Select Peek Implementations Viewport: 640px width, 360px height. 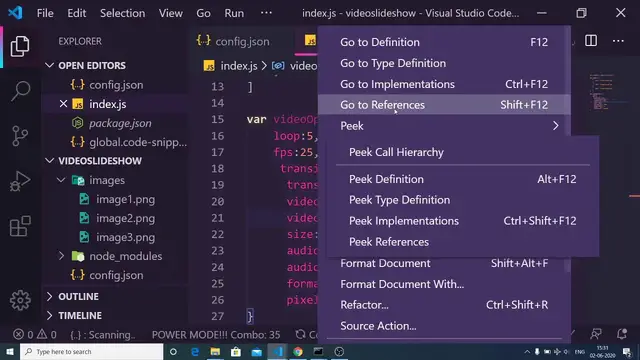[x=463, y=221]
